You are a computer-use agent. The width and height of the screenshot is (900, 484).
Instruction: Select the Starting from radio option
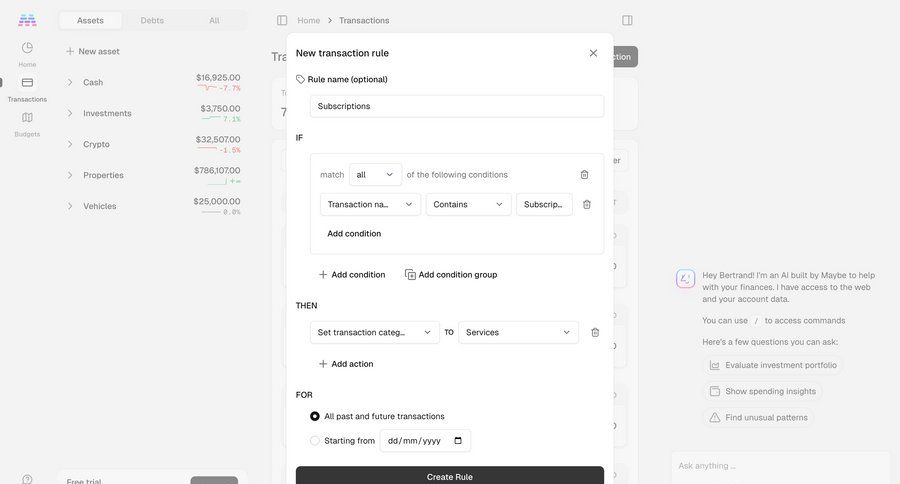point(315,441)
